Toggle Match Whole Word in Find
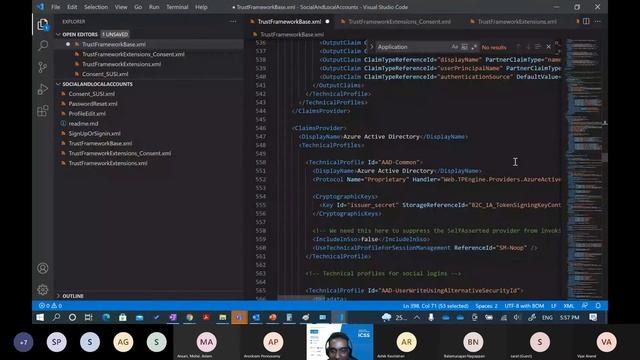The height and width of the screenshot is (360, 640). tap(464, 47)
